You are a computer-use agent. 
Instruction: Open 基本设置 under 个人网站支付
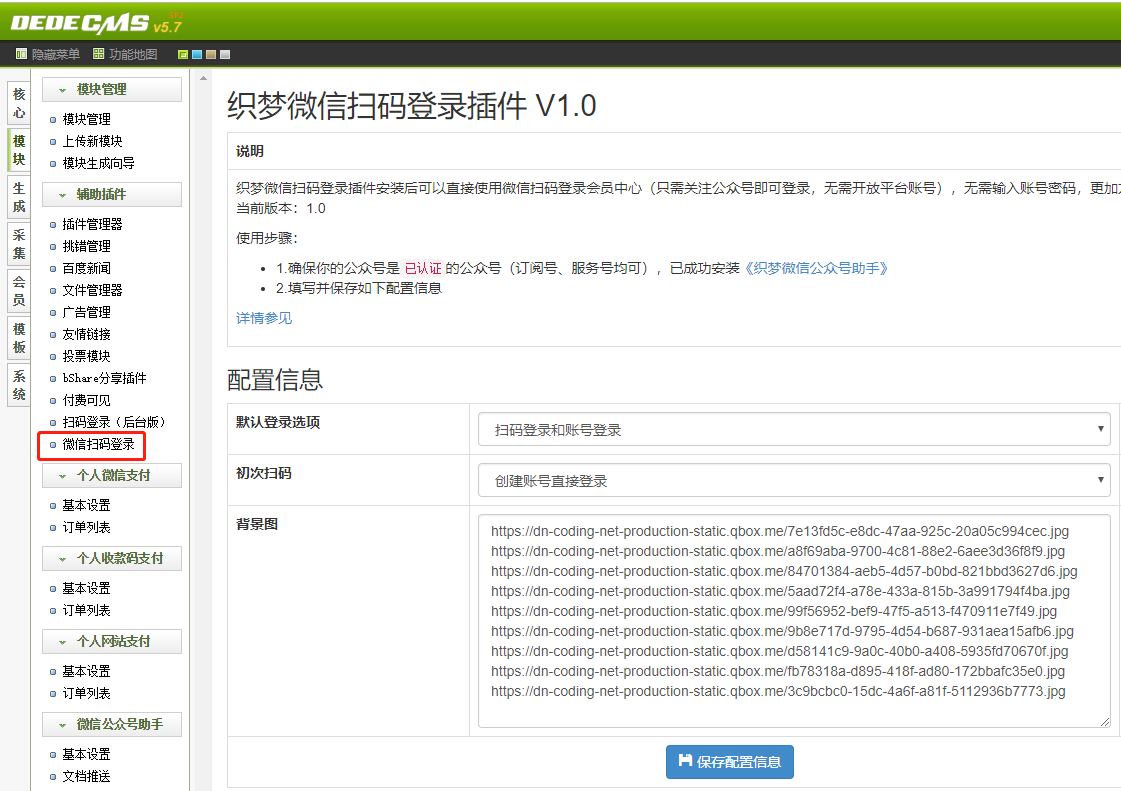87,672
